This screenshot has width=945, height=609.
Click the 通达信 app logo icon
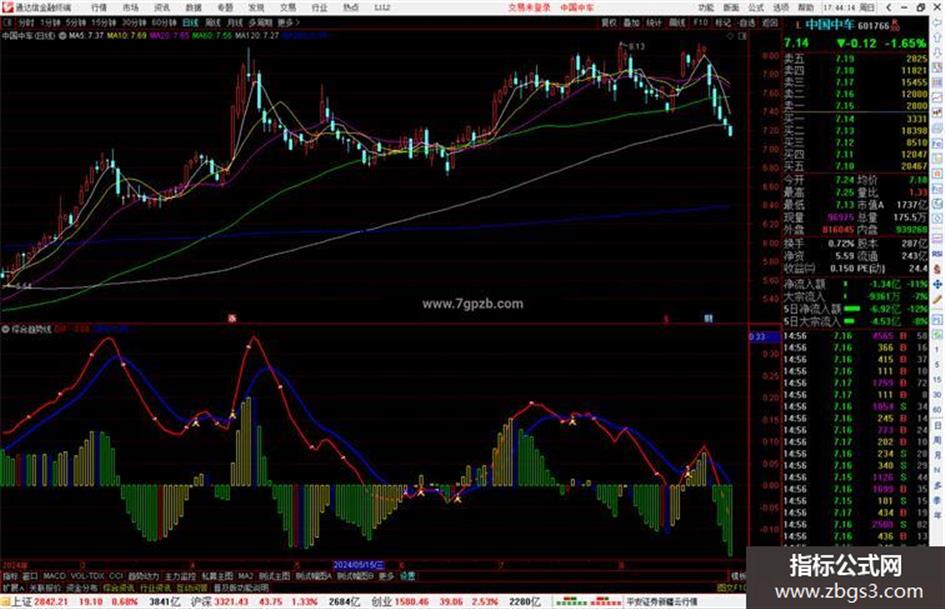tap(7, 7)
